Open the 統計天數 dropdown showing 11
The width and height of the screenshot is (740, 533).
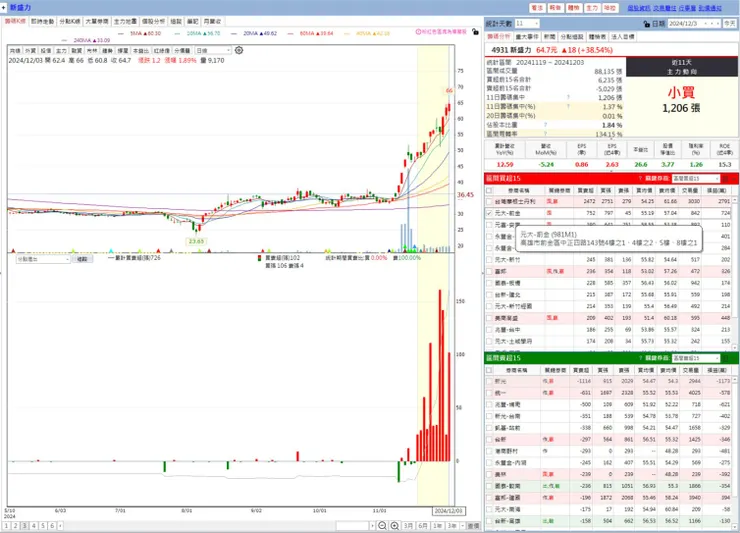[x=527, y=24]
